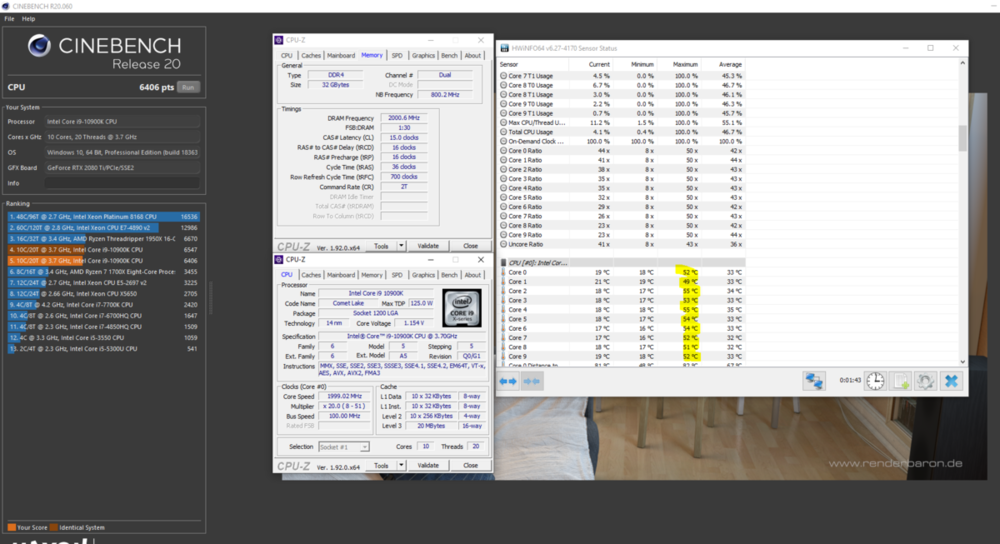Switch to Mainboard tab in lower CPU-Z
The height and width of the screenshot is (544, 1000).
click(x=341, y=275)
